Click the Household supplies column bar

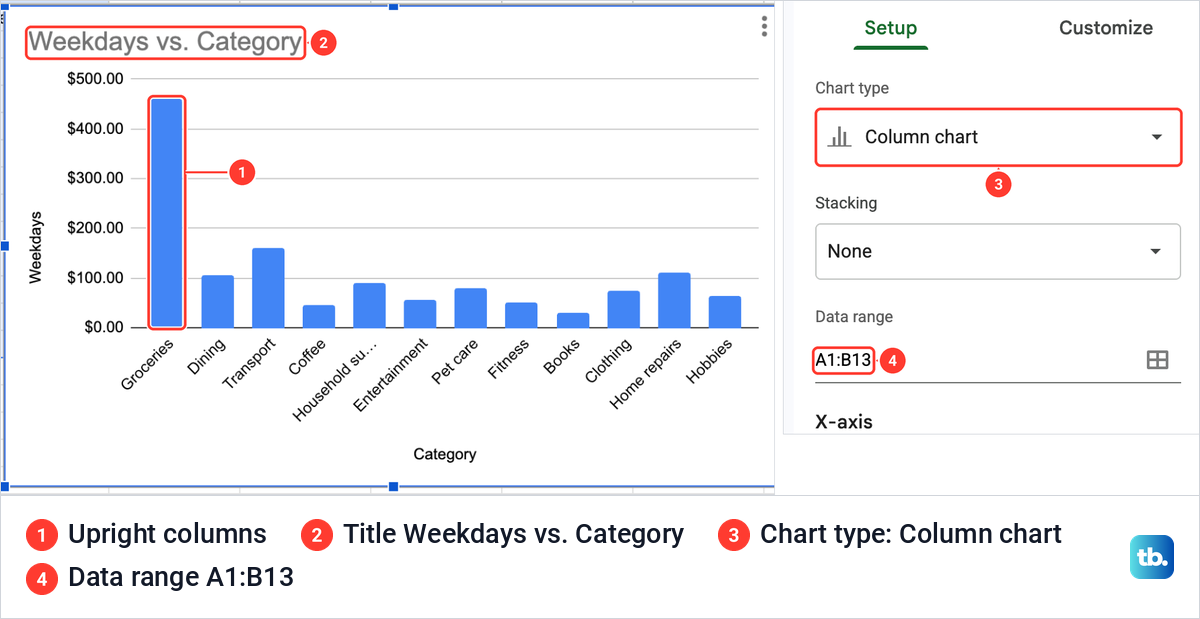coord(369,305)
